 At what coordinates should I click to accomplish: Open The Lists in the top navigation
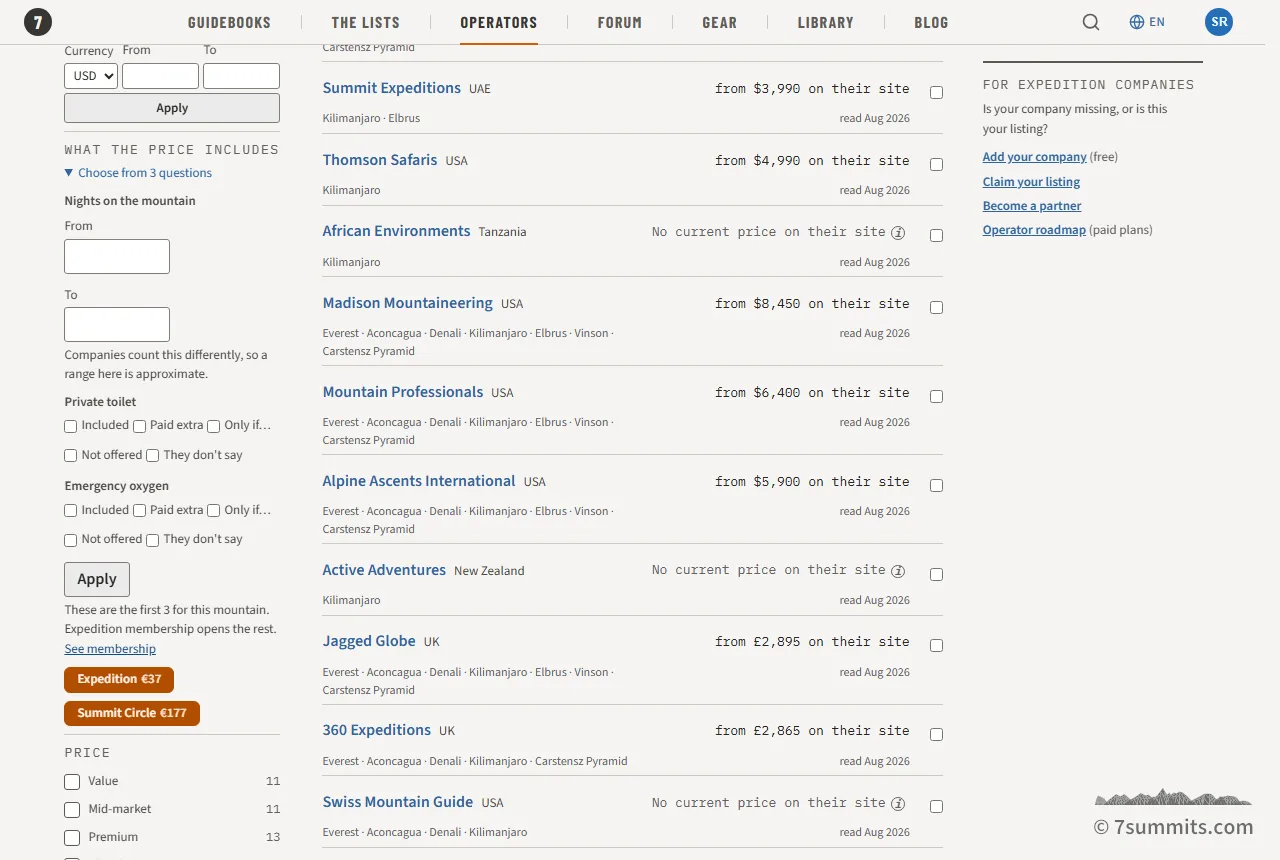point(366,22)
